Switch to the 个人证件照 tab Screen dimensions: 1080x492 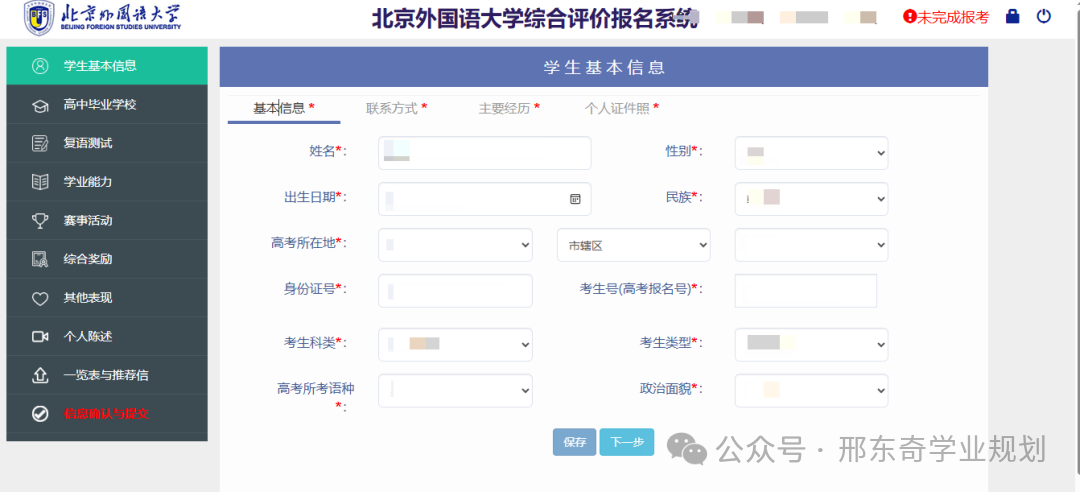[621, 108]
